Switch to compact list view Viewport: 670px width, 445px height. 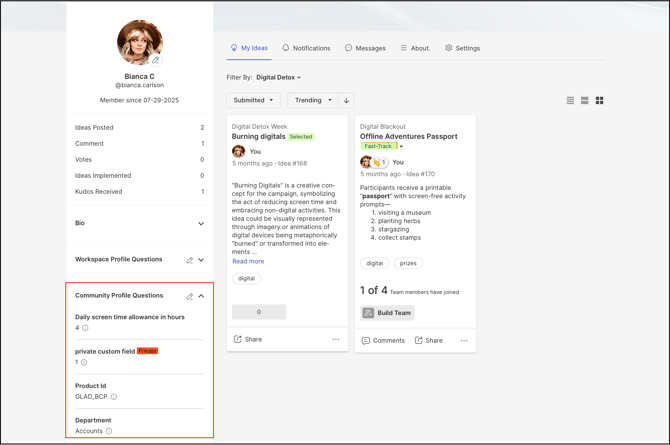tap(570, 101)
